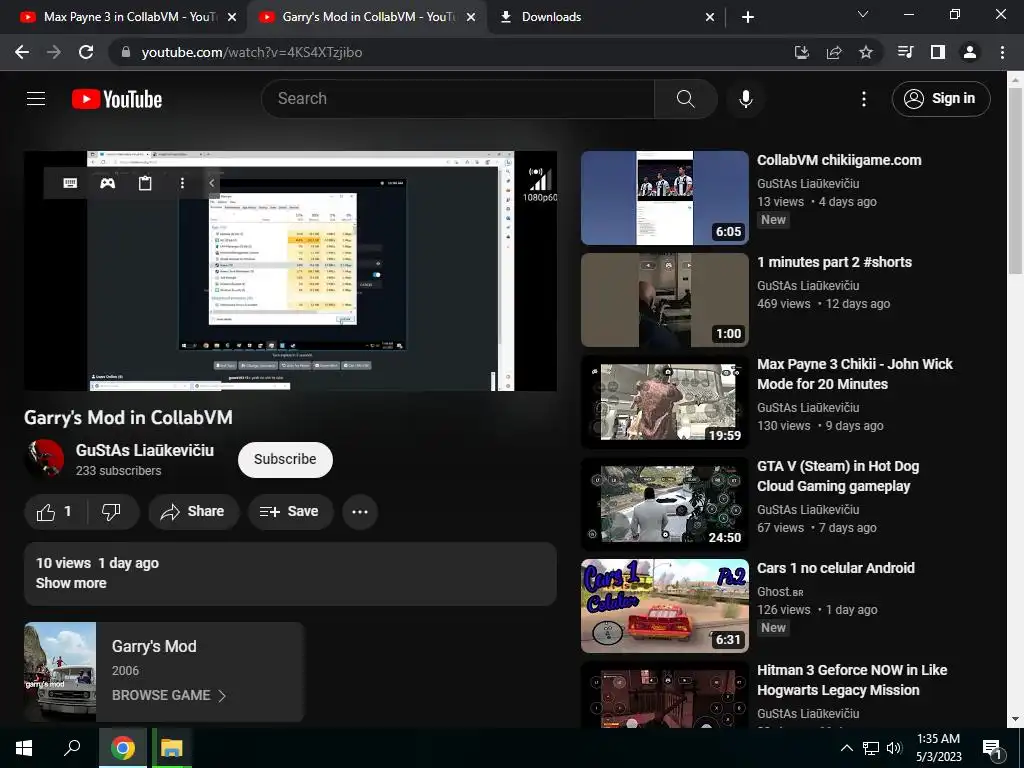Open Max Payne 3 Chikii John Wick title
The width and height of the screenshot is (1024, 768).
click(x=854, y=374)
